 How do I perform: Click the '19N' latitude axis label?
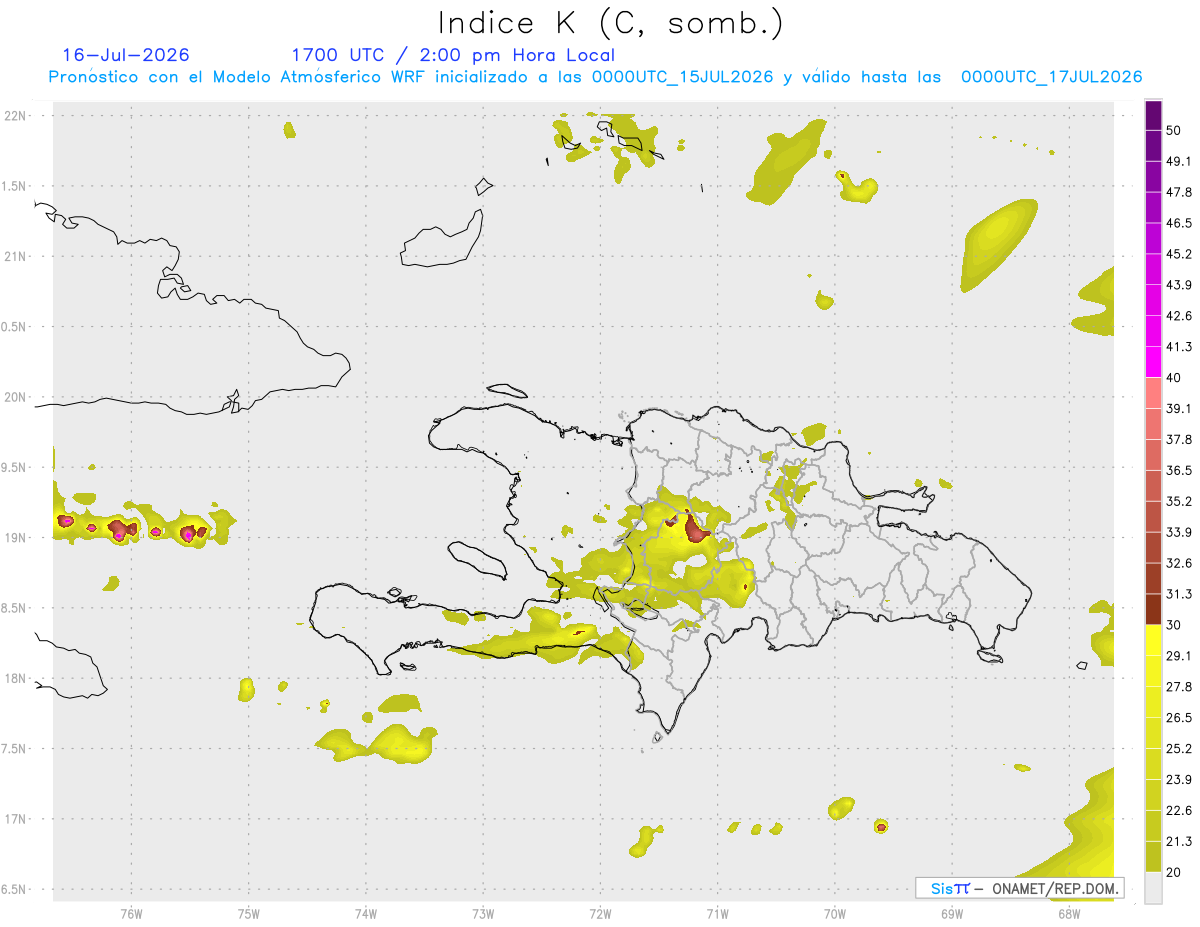pyautogui.click(x=15, y=538)
